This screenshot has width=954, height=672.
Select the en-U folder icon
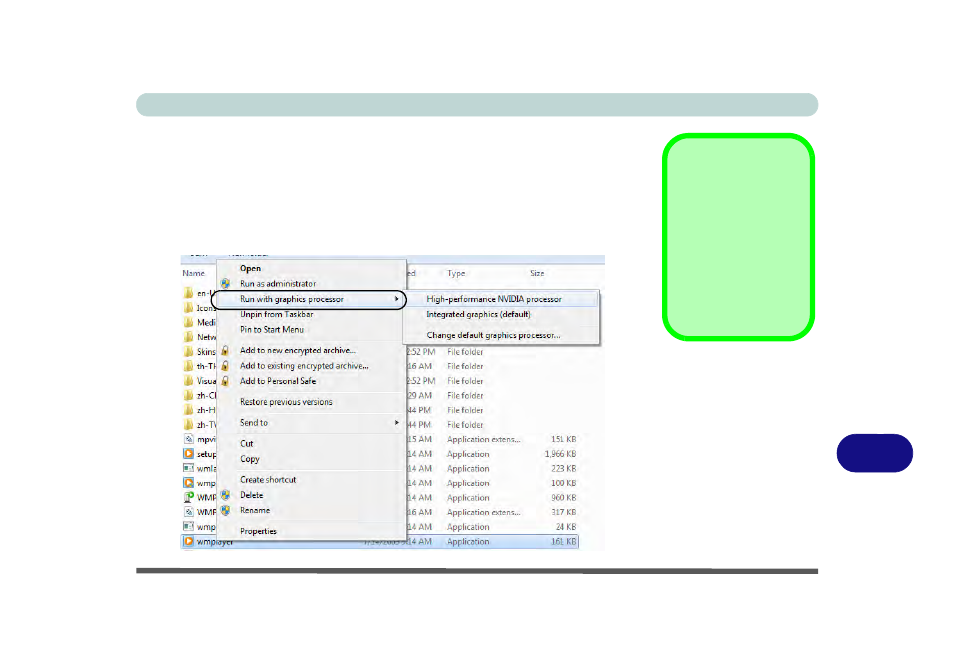pyautogui.click(x=189, y=293)
